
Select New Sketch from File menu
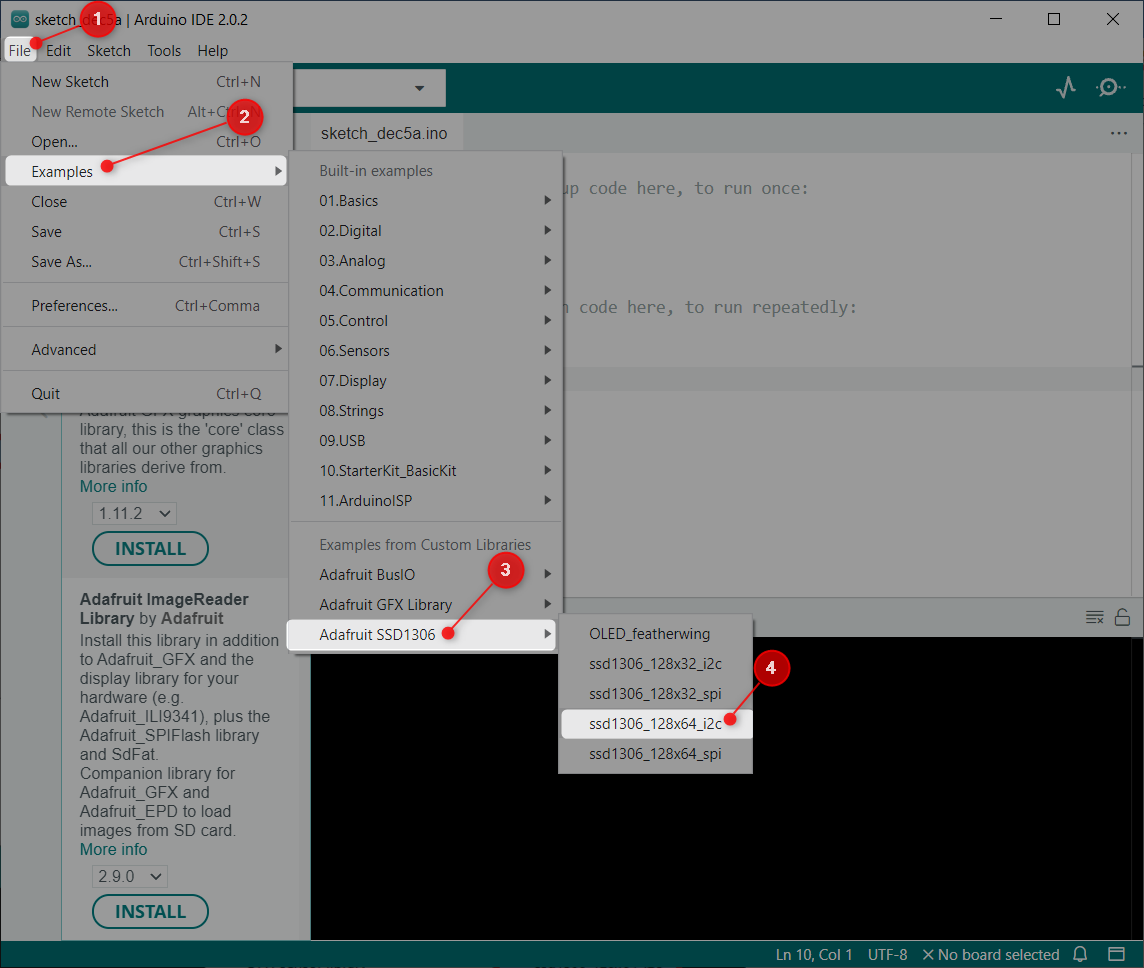point(146,82)
